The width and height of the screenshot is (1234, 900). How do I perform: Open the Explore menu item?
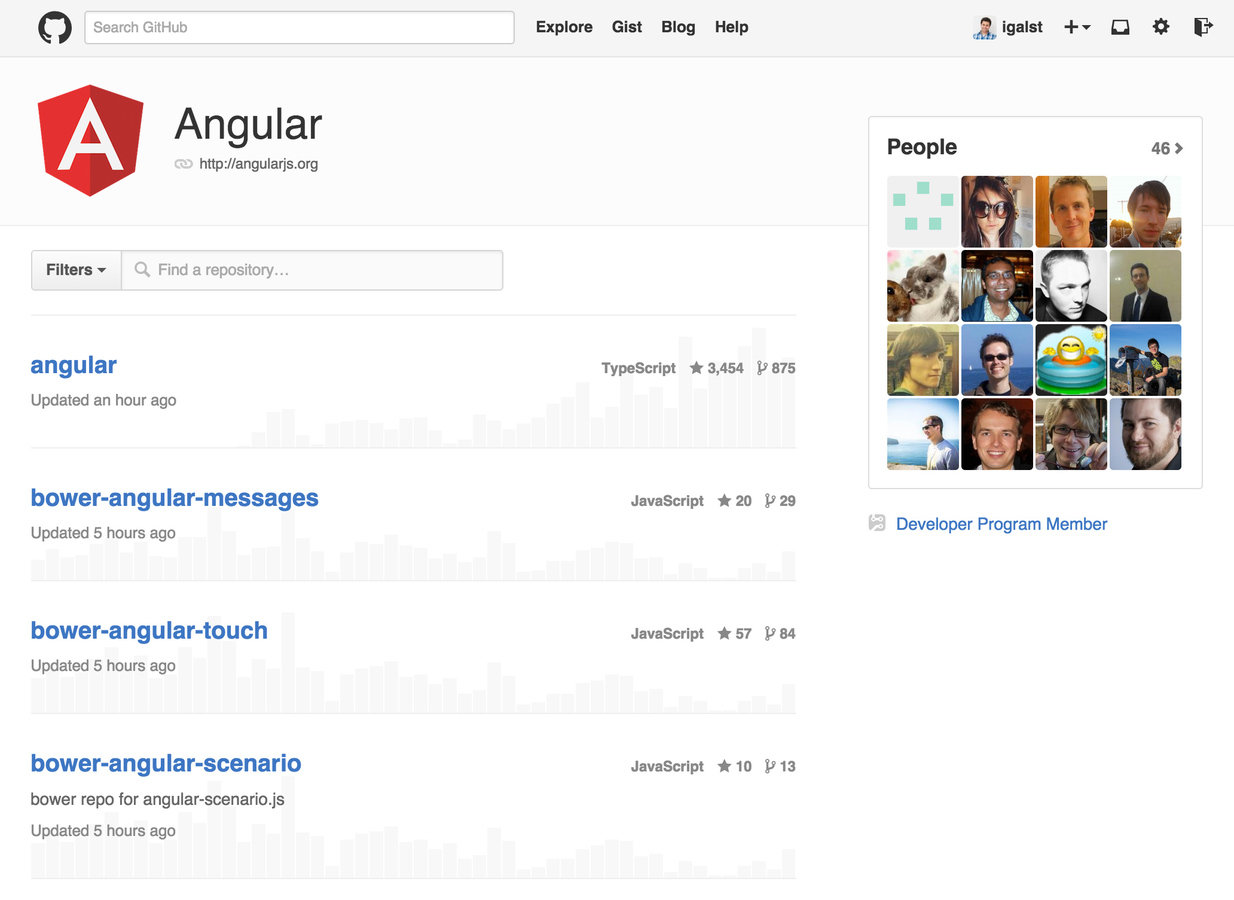coord(564,27)
